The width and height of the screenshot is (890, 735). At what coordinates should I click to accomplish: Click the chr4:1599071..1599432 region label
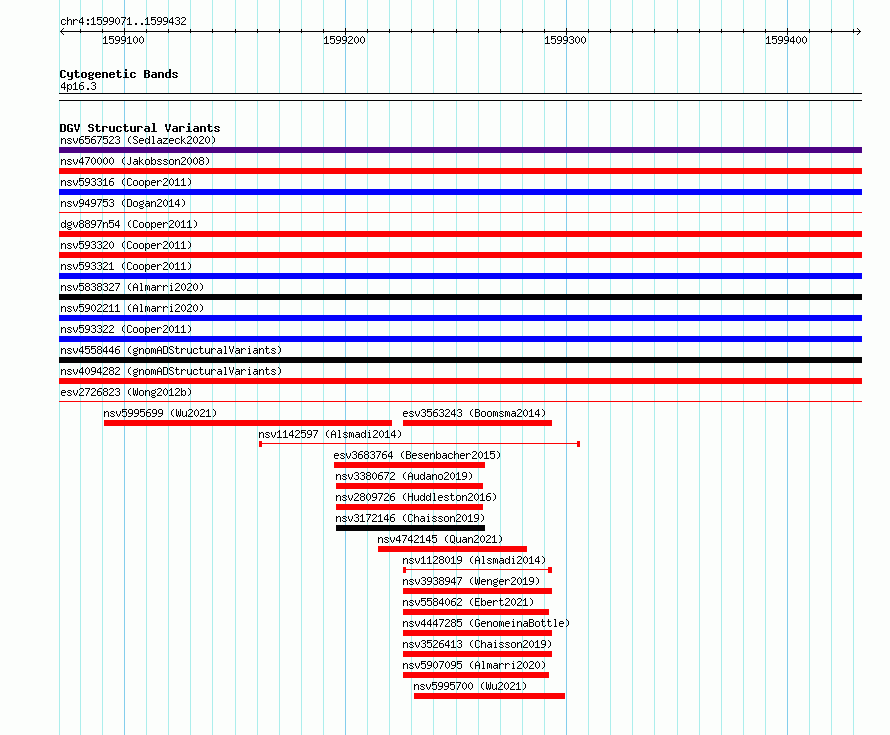point(123,21)
